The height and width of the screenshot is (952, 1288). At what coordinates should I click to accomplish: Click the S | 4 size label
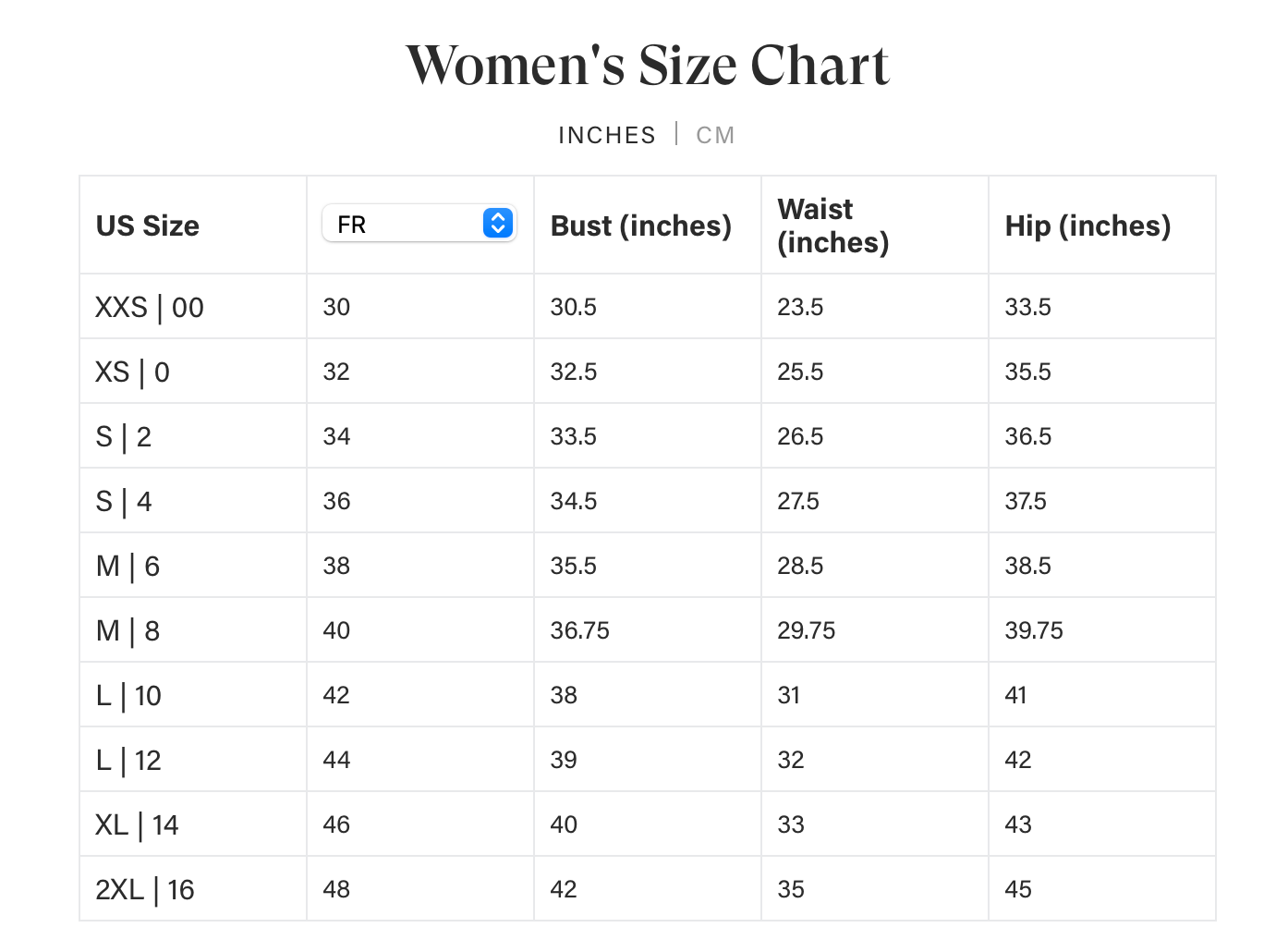pos(124,501)
